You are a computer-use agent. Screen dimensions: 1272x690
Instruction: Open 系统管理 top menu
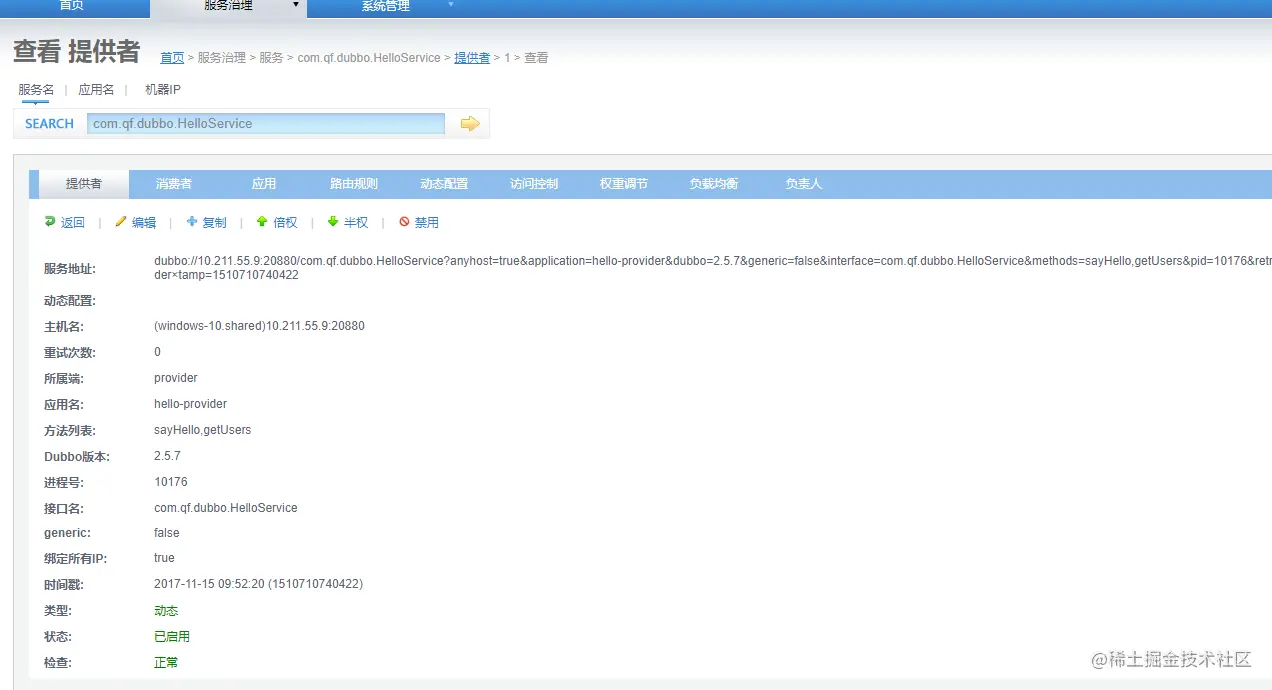tap(386, 6)
